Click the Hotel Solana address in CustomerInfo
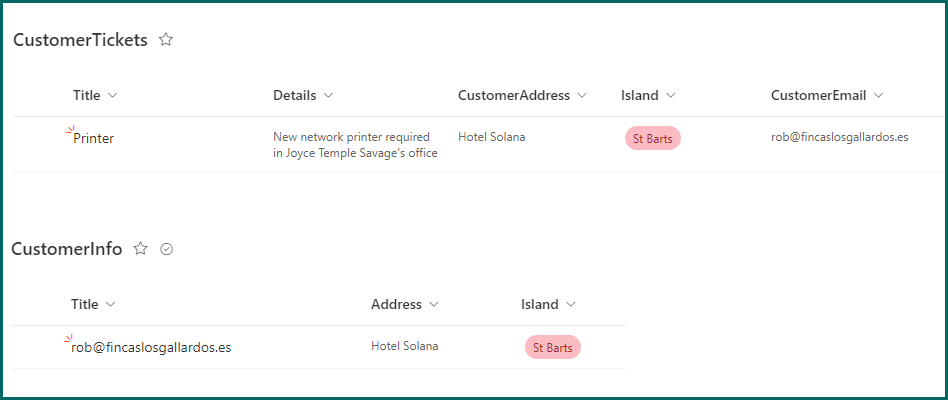 [404, 347]
